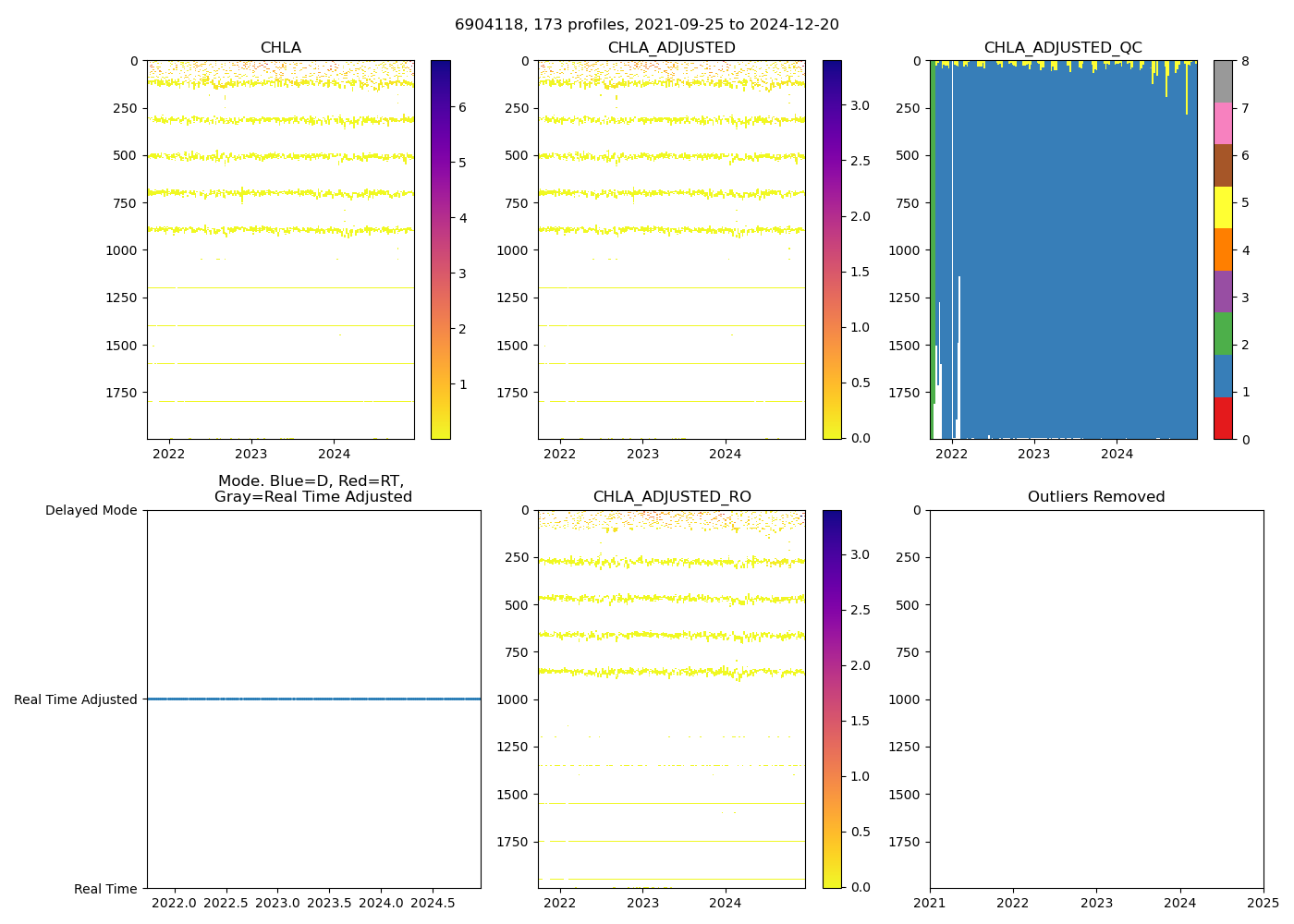Click the Delayed Mode axis label

[91, 510]
